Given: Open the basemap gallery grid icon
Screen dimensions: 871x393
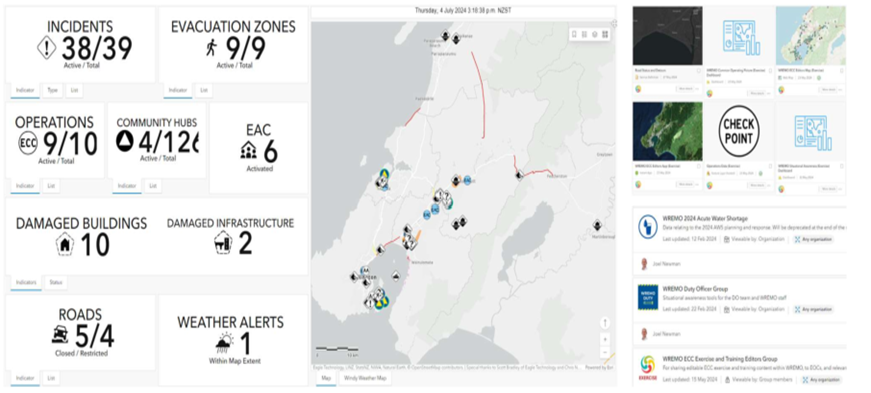Looking at the screenshot, I should pyautogui.click(x=605, y=34).
